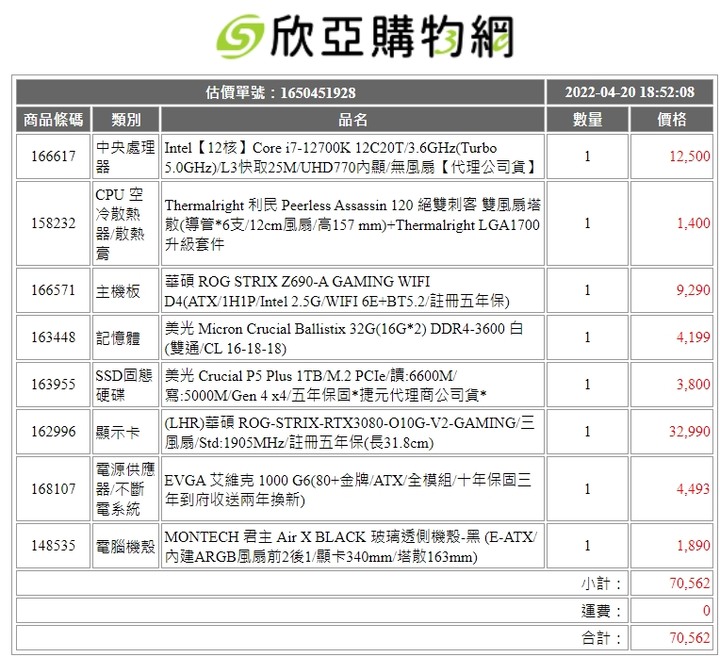Select the timestamp 2022-04-20 18:52:08
Screen dimensions: 720x657
pos(630,92)
